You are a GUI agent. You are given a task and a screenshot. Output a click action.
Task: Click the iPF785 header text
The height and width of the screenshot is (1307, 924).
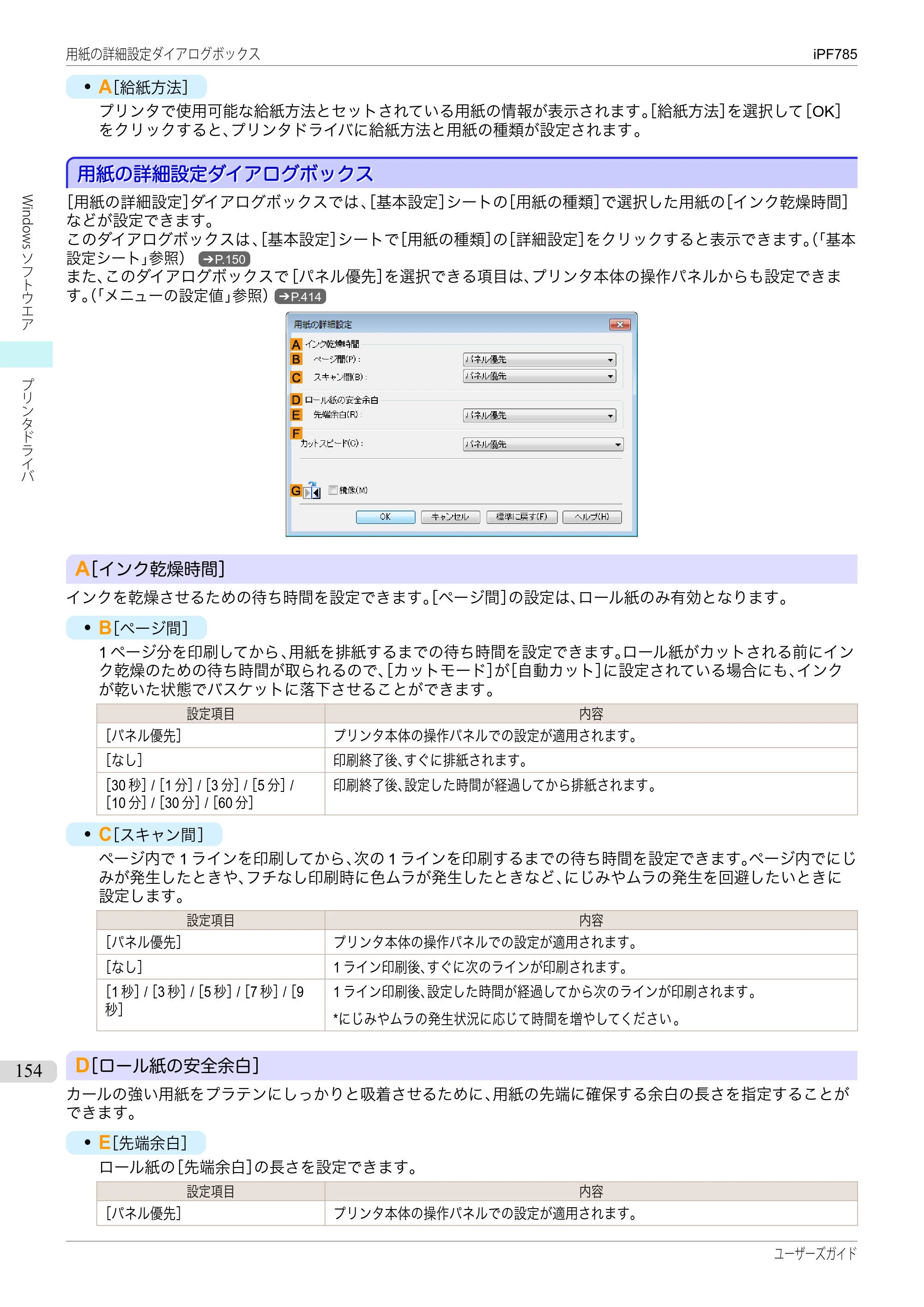point(835,54)
